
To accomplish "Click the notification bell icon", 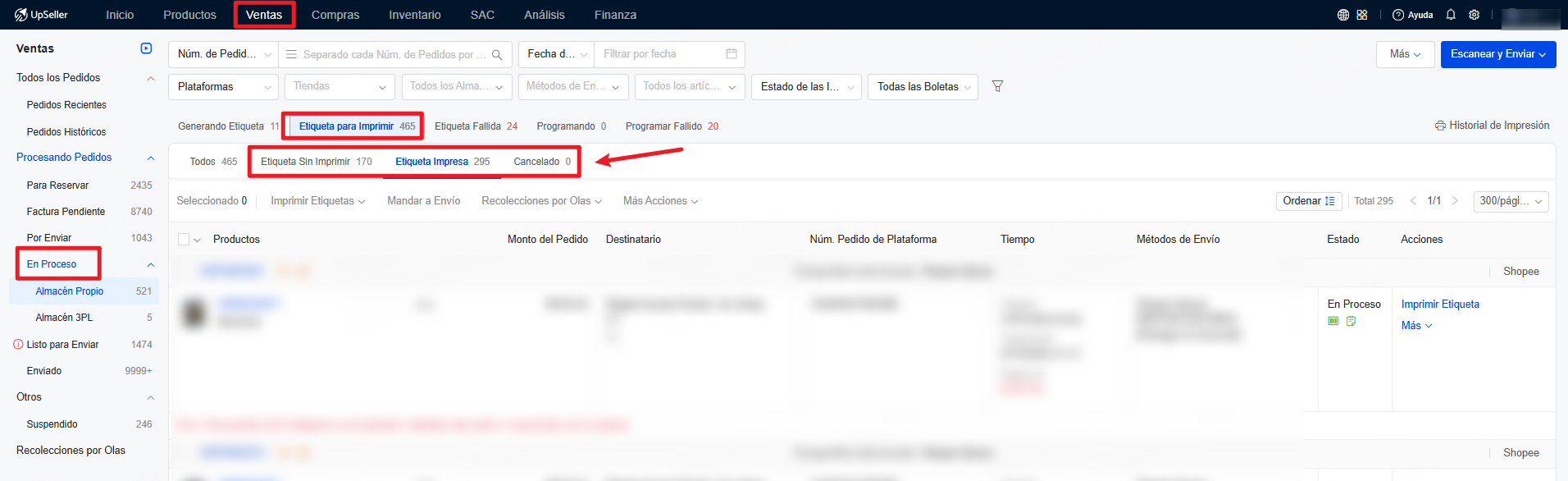I will click(1451, 15).
